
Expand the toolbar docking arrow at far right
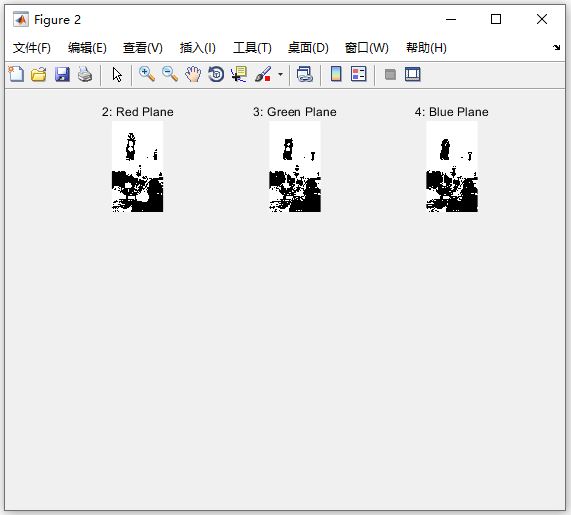tap(556, 47)
